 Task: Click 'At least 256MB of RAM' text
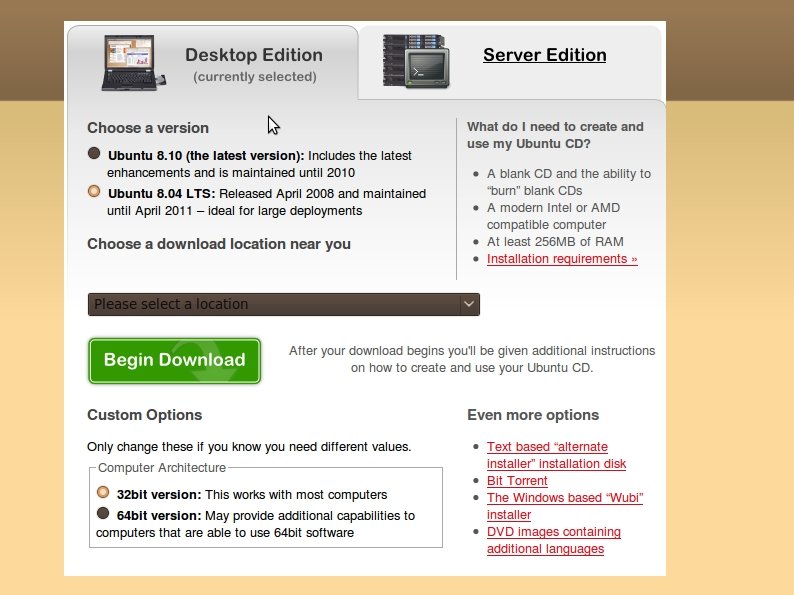[555, 242]
